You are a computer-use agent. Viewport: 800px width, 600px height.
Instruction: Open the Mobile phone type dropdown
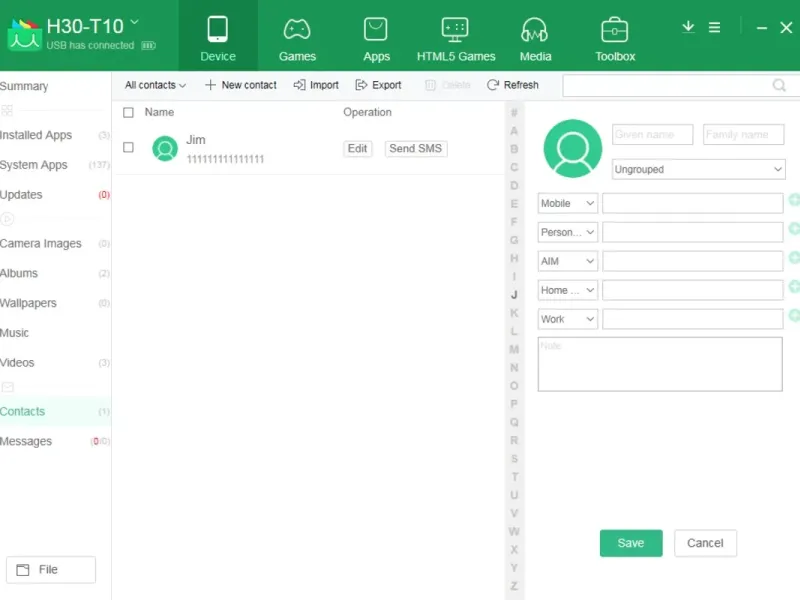(567, 203)
